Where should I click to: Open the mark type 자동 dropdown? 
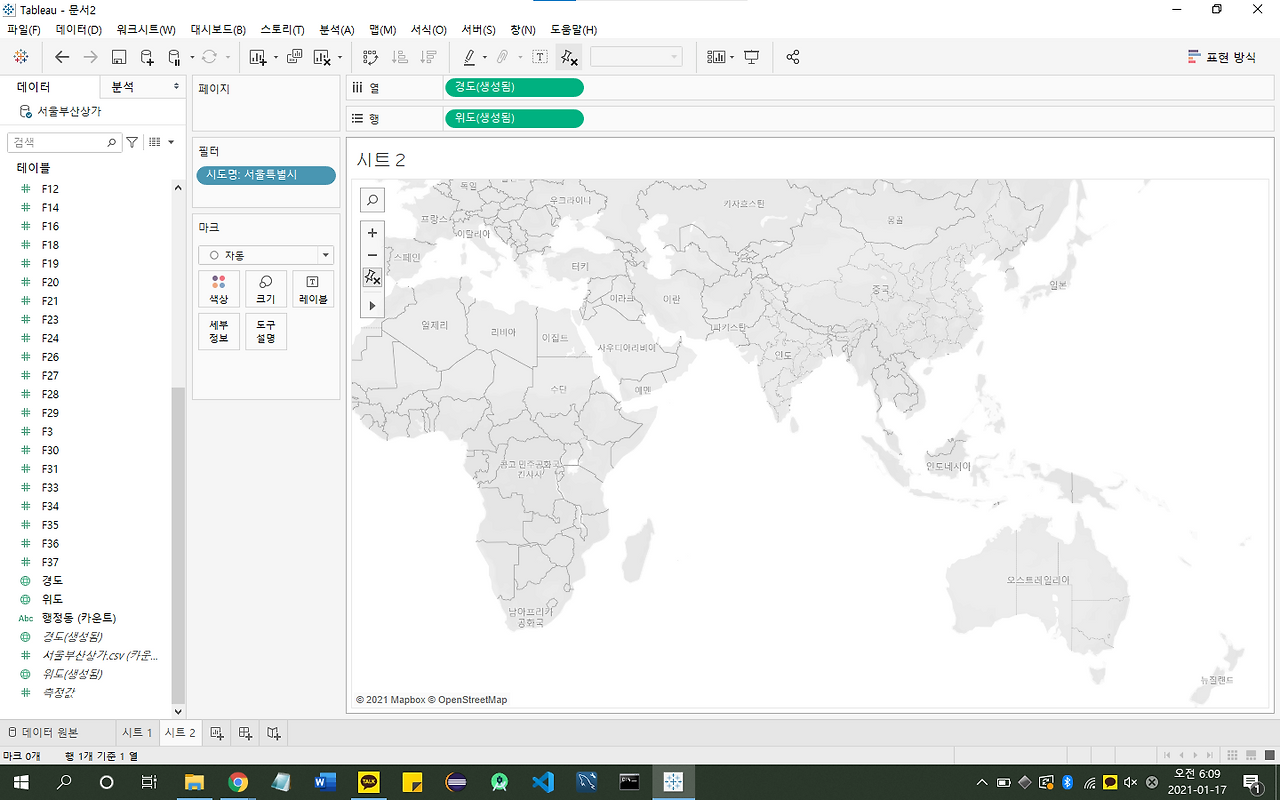coord(266,255)
